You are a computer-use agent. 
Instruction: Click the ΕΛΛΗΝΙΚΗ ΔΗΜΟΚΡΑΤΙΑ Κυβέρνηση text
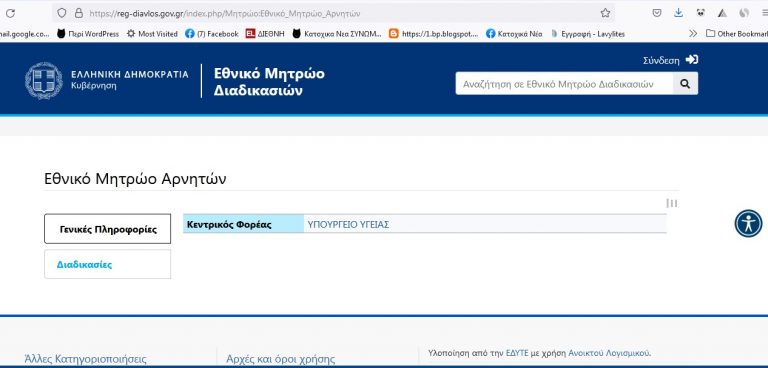click(x=129, y=79)
